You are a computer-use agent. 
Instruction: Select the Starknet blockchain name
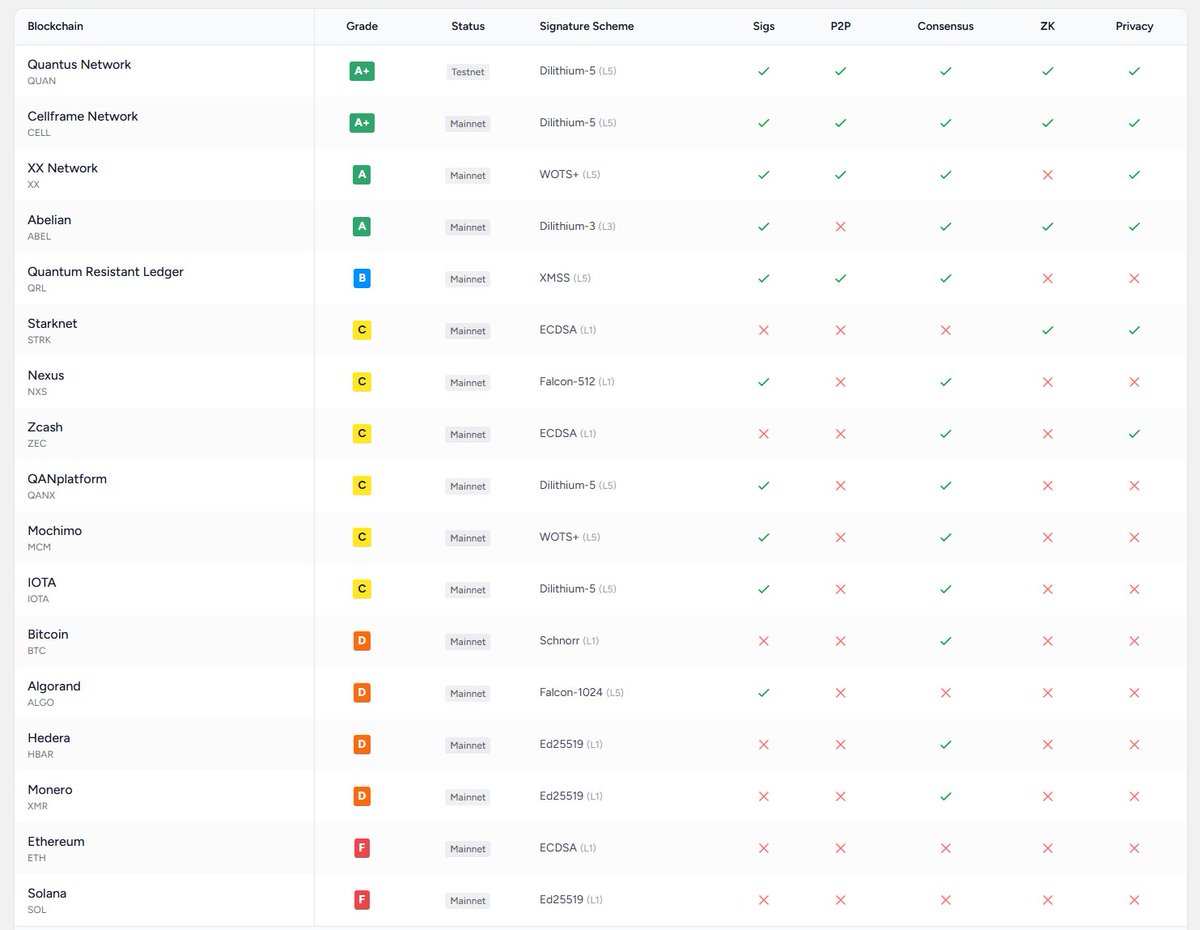click(x=52, y=323)
